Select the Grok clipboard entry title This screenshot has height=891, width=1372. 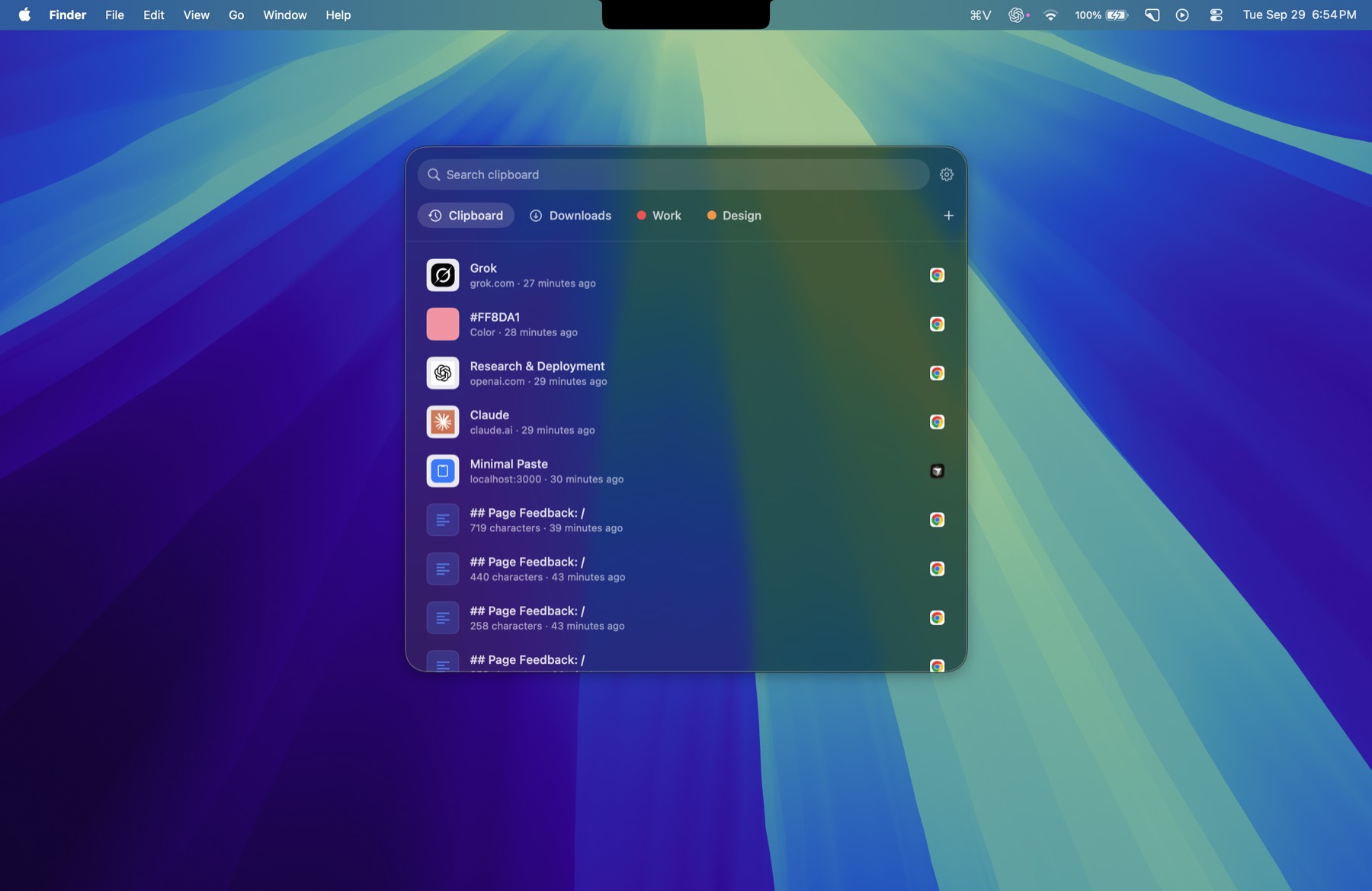point(483,268)
